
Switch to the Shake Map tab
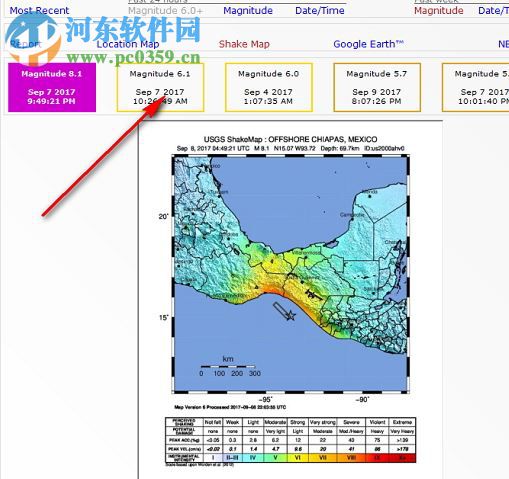click(x=244, y=44)
